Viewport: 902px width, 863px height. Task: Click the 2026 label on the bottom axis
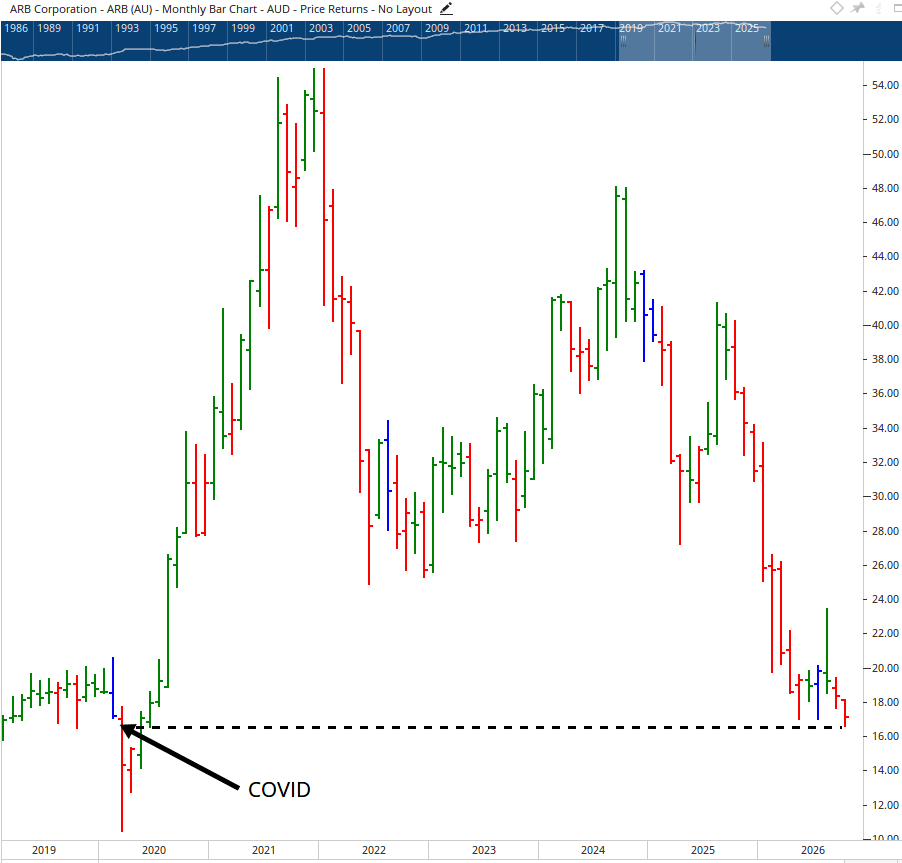pyautogui.click(x=813, y=850)
